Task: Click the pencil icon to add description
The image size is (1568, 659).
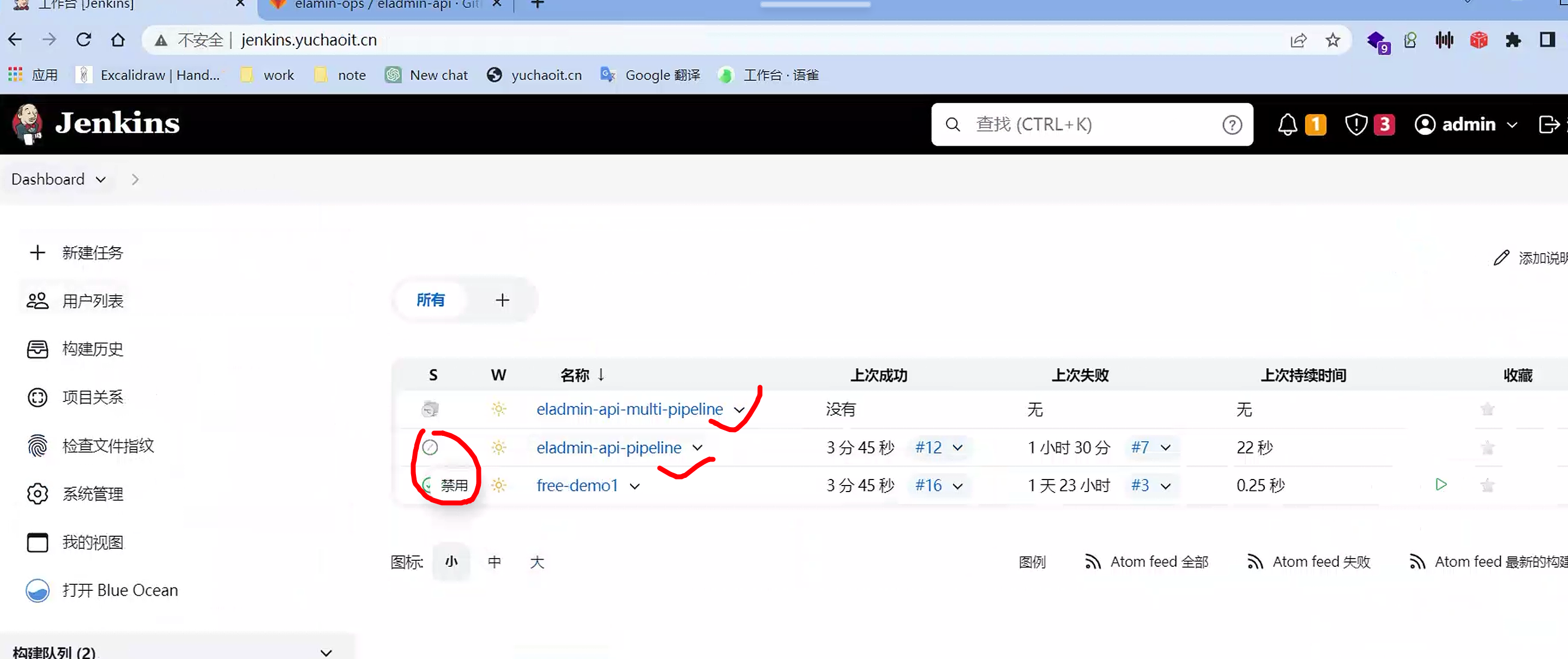Action: click(1502, 257)
